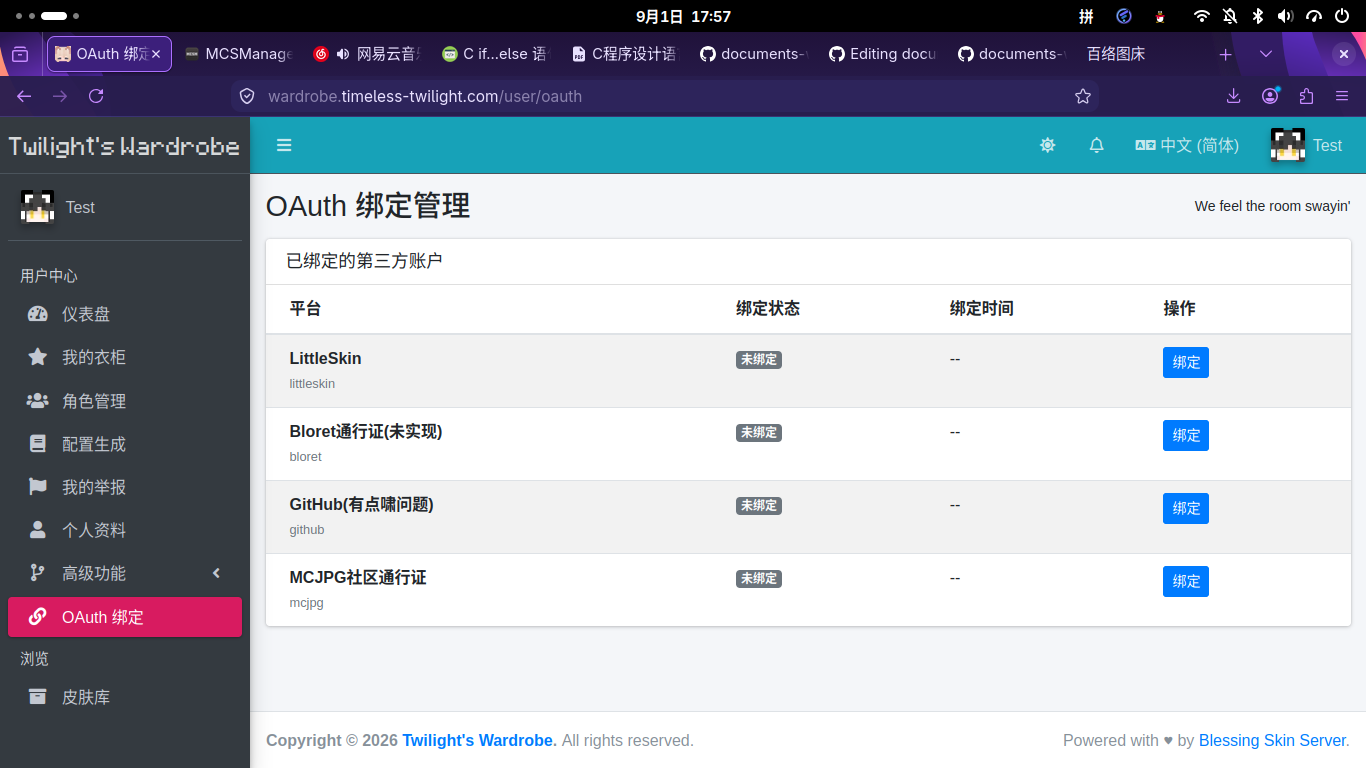Open the Test user menu in the header
1366x768 pixels.
1306,145
